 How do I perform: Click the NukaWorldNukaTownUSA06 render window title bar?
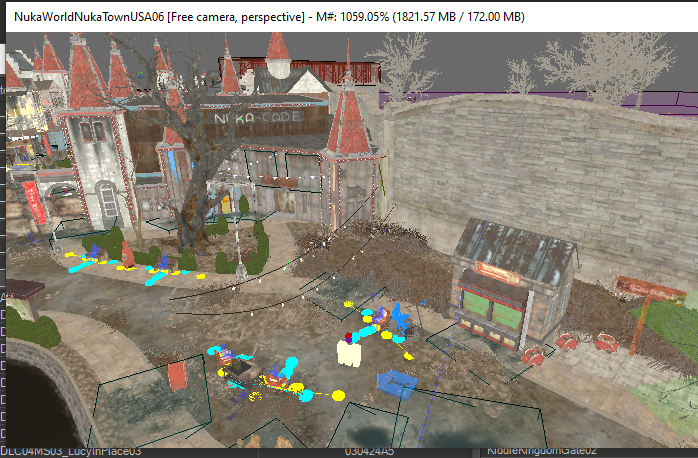352,16
